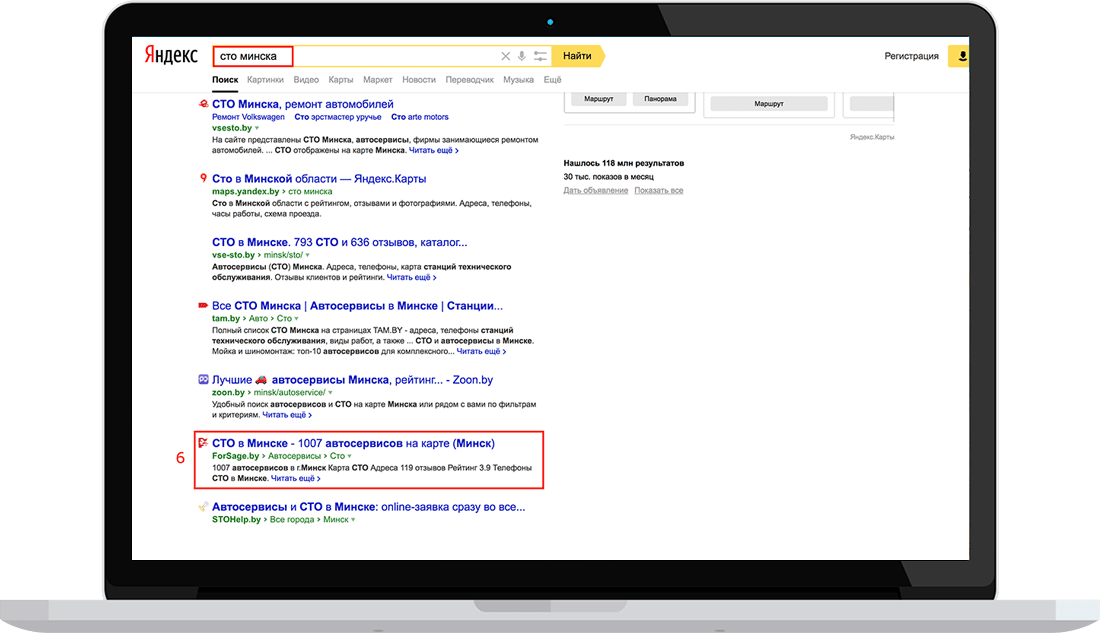Click the Zoon.by result favicon
The height and width of the screenshot is (633, 1100).
[203, 380]
